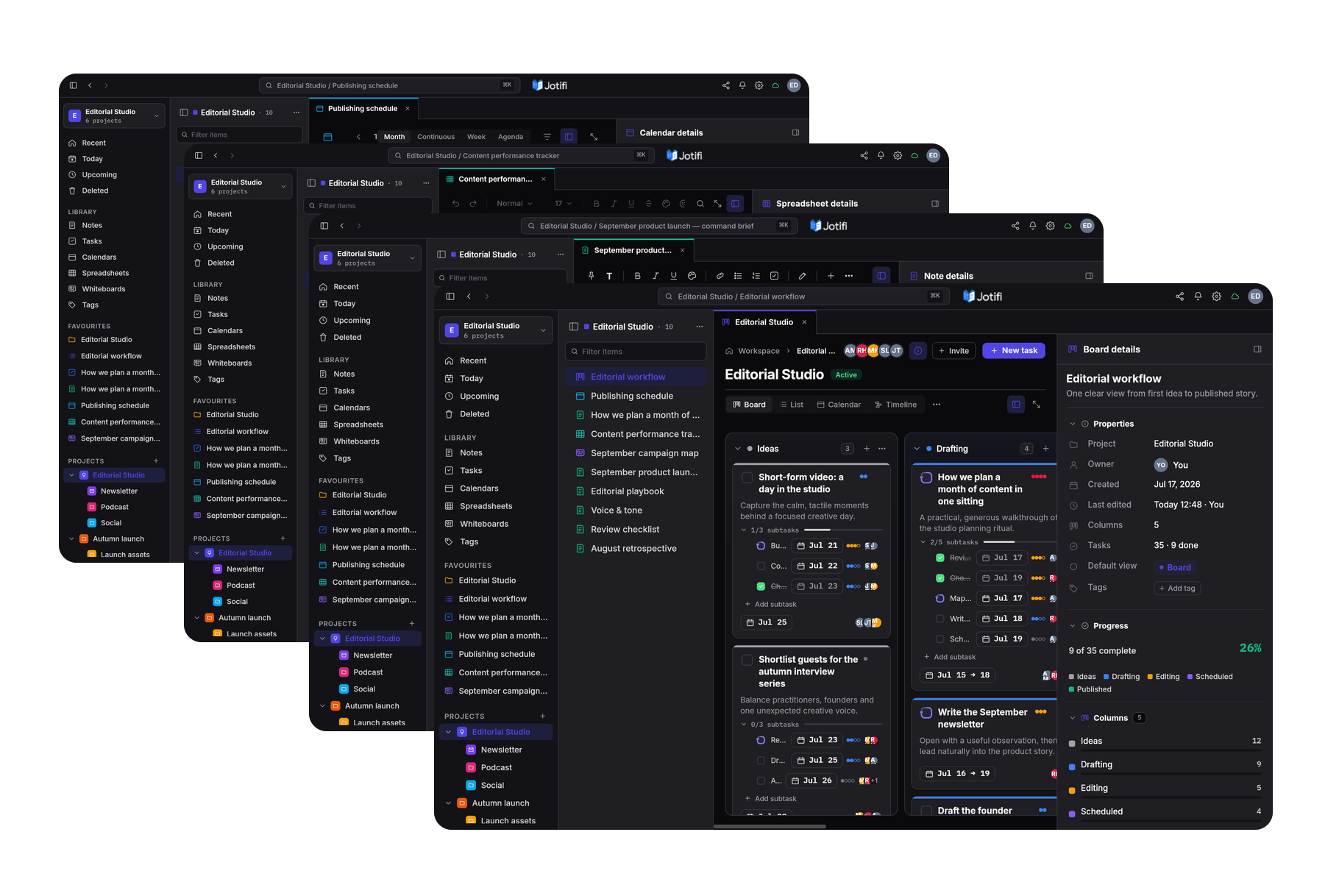This screenshot has width=1339, height=896.
Task: Click the info icon beside Invite button
Action: [917, 351]
